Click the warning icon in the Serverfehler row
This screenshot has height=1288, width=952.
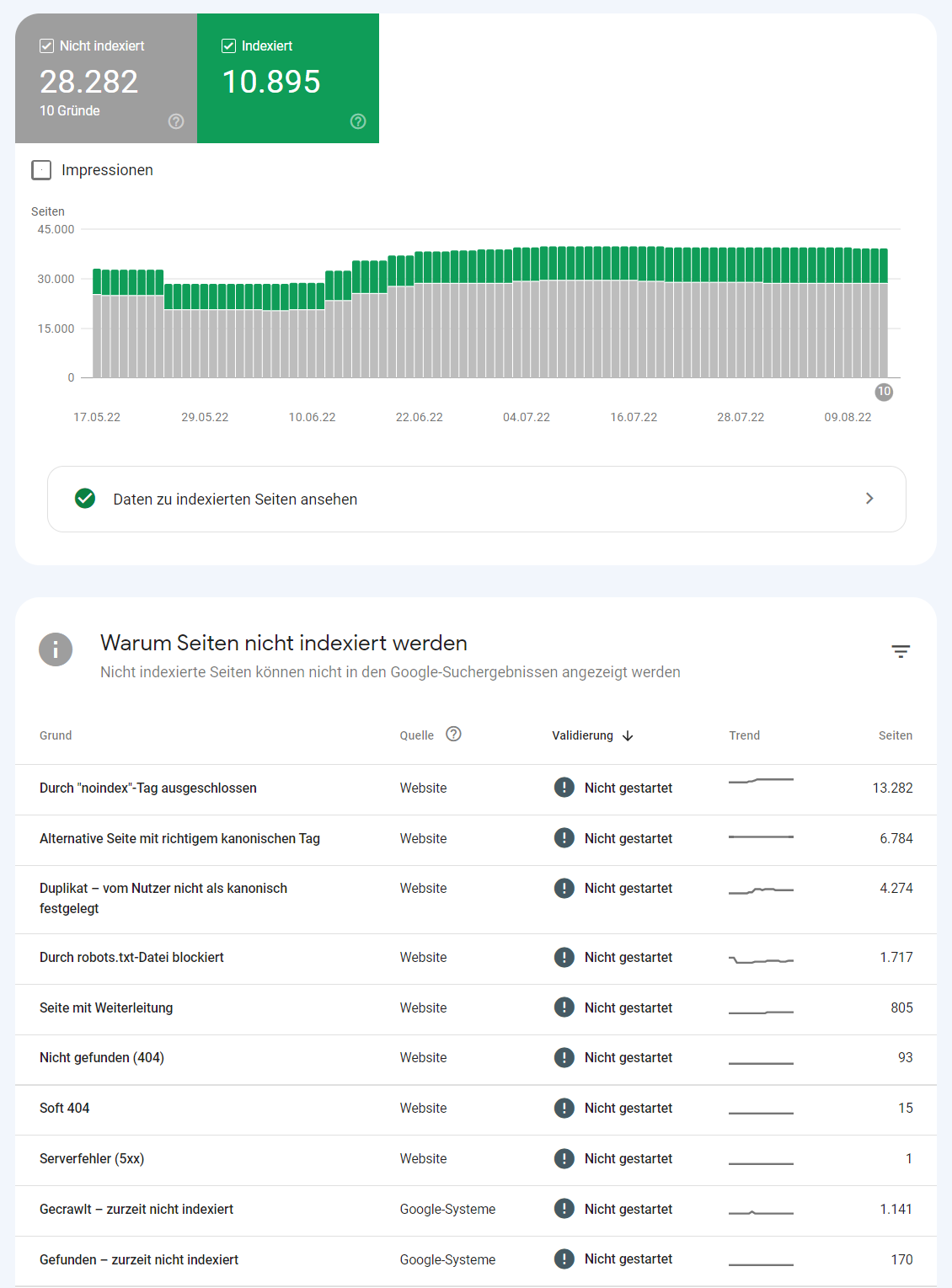point(564,1159)
